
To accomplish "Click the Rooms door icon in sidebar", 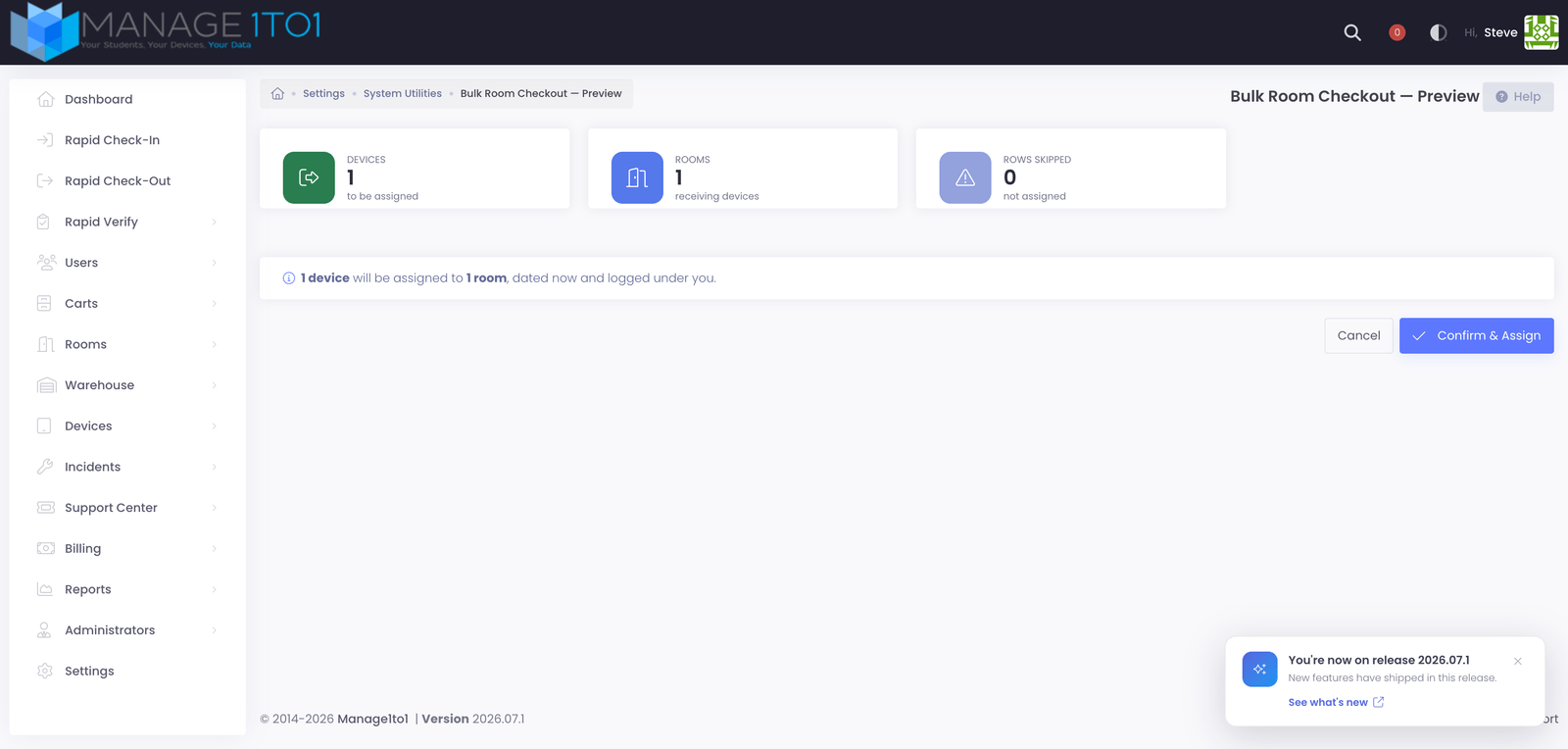I will tap(45, 344).
